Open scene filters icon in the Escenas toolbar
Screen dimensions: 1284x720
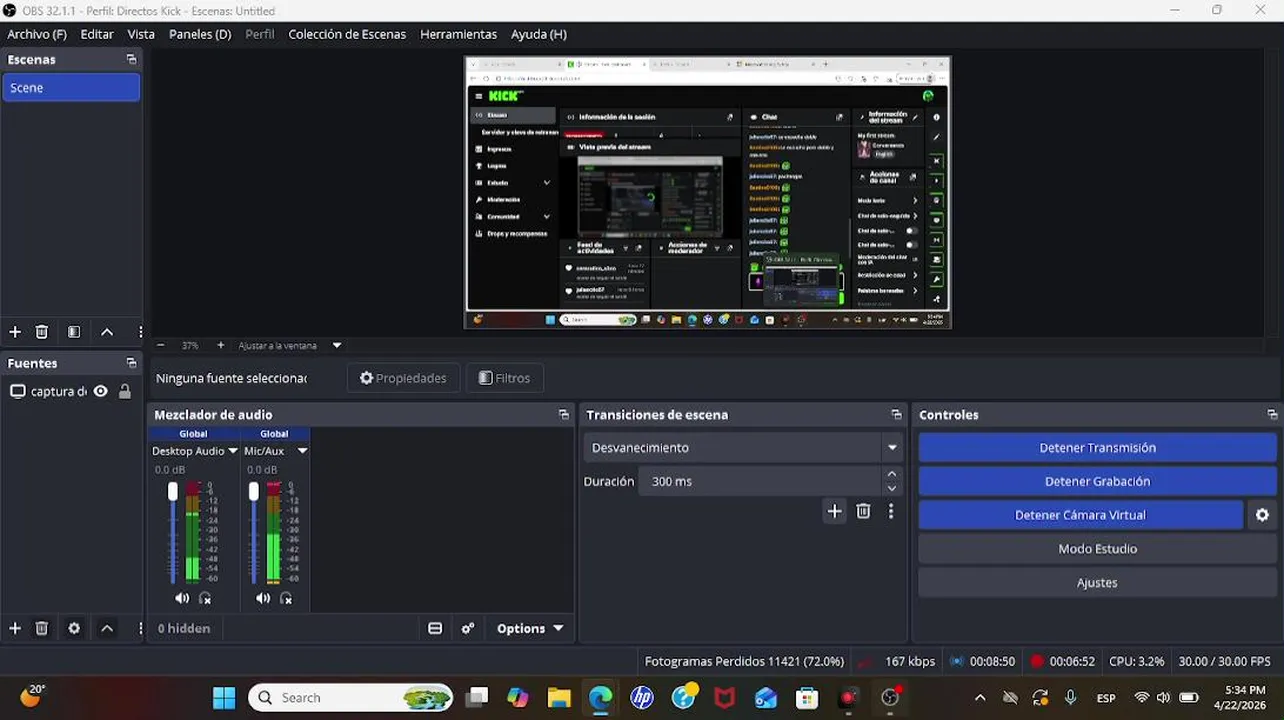point(74,332)
